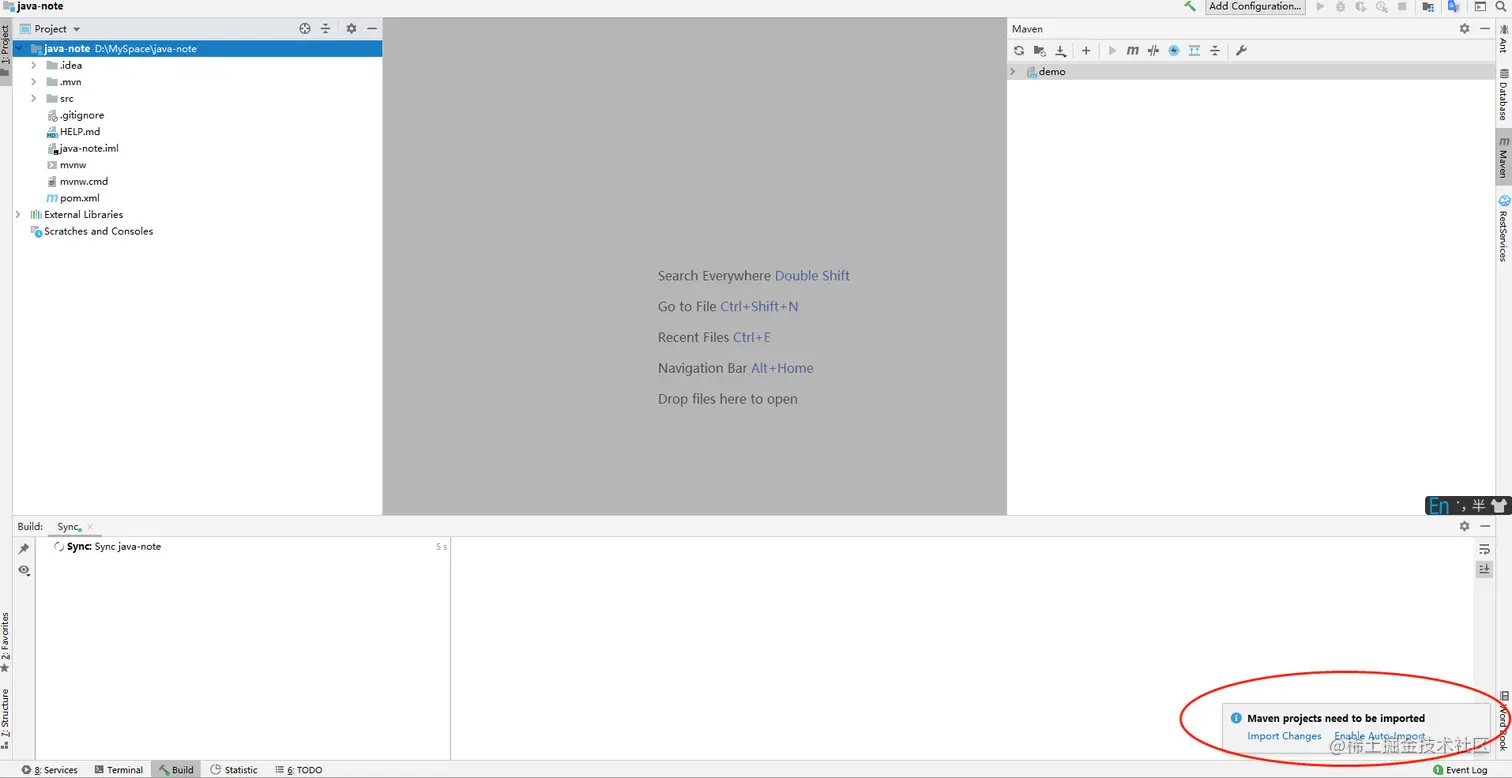Close the Sync tab
Screen dimensions: 1512x778
[x=90, y=527]
